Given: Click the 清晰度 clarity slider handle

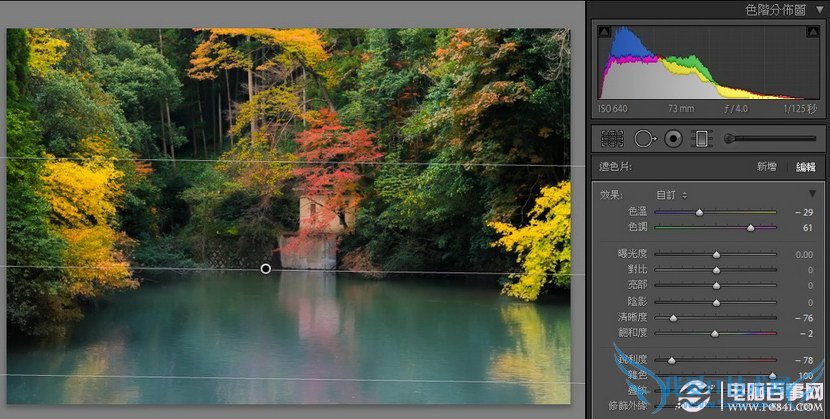Looking at the screenshot, I should pos(673,318).
